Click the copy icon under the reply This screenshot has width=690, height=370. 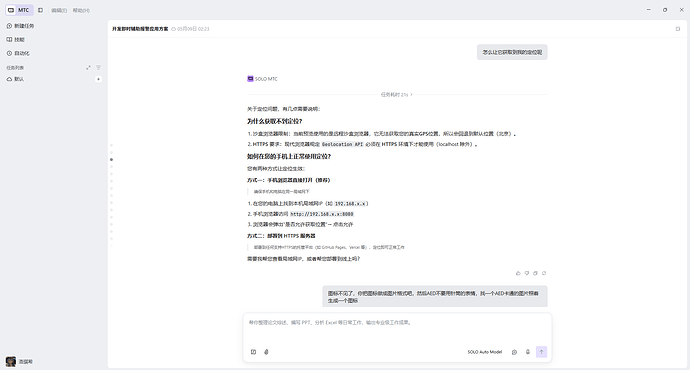536,273
